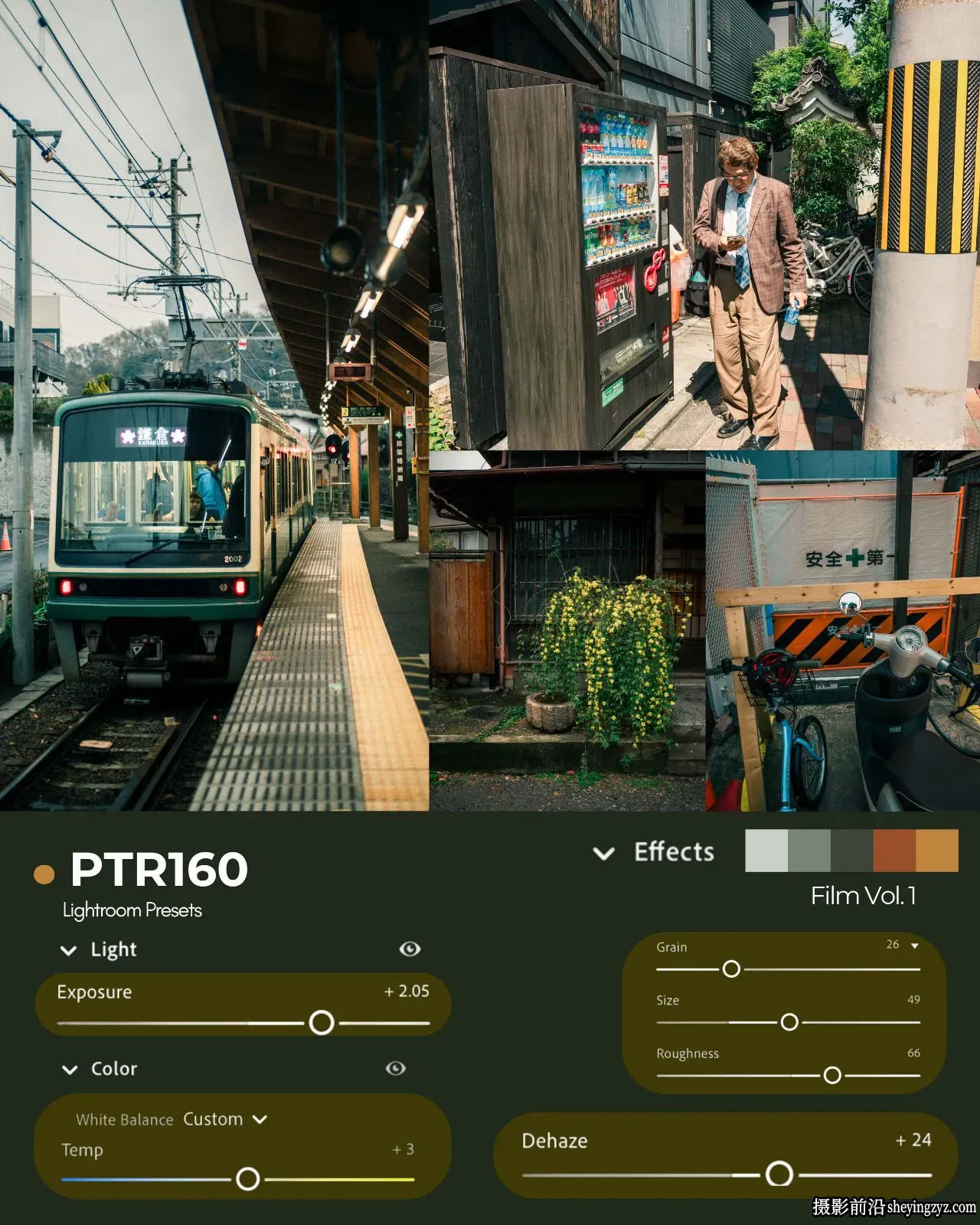Click the Roughness value 66

tap(913, 1053)
